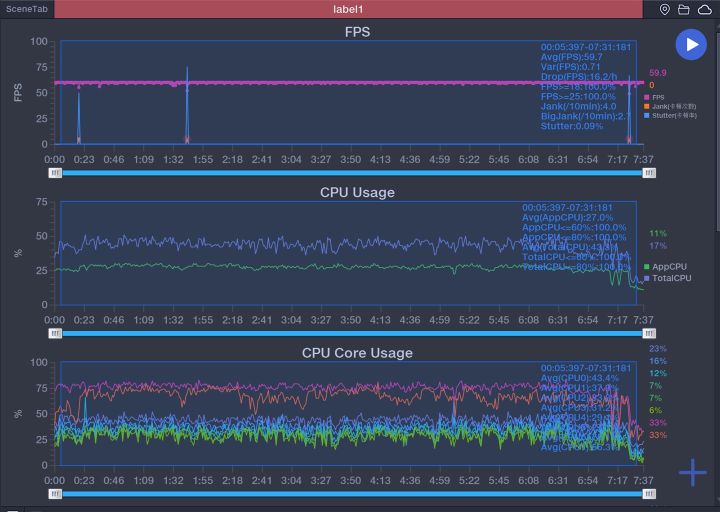The width and height of the screenshot is (720, 512).
Task: Click the FPS chart's right range handle
Action: click(649, 172)
